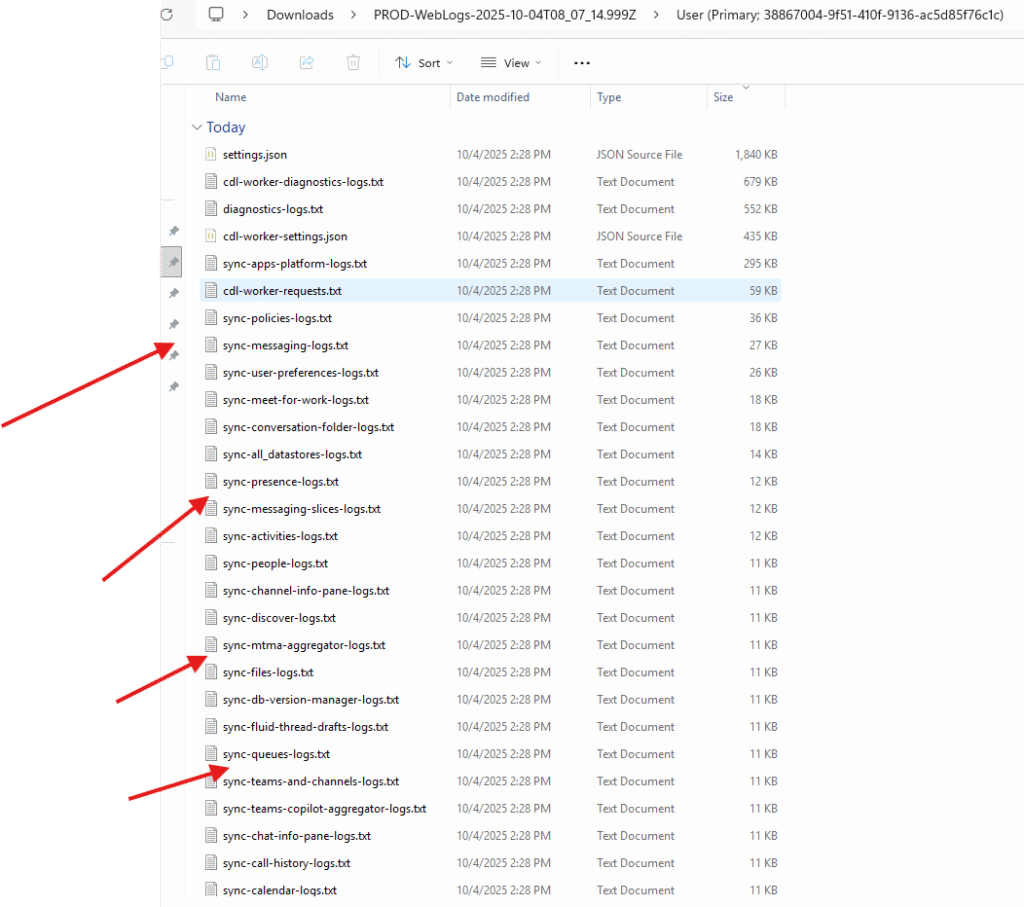The height and width of the screenshot is (907, 1024).
Task: Sort by the Size column header
Action: (723, 97)
